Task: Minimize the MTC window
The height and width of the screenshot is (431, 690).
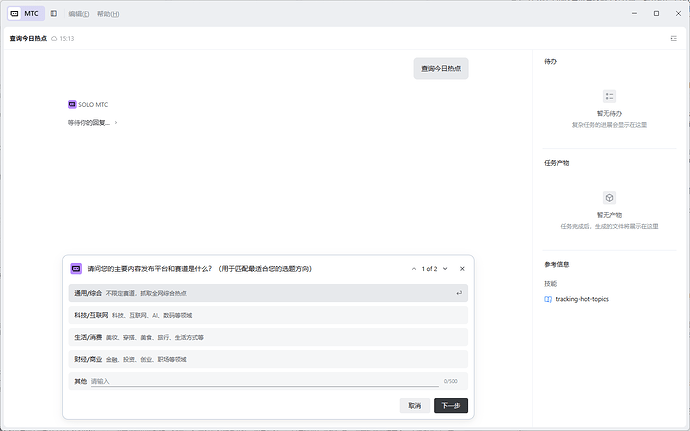Action: coord(634,14)
